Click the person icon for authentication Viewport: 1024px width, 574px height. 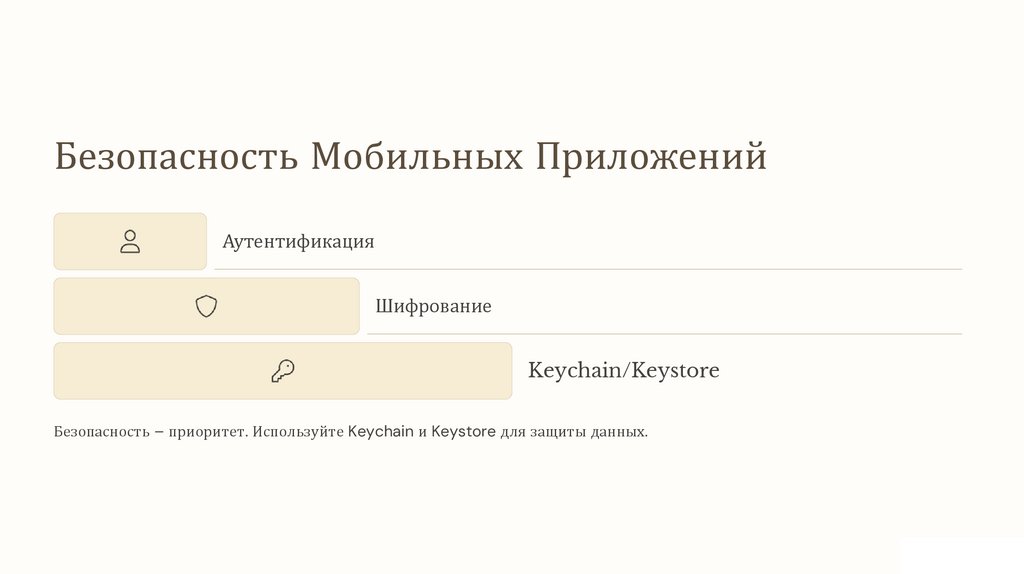point(130,241)
